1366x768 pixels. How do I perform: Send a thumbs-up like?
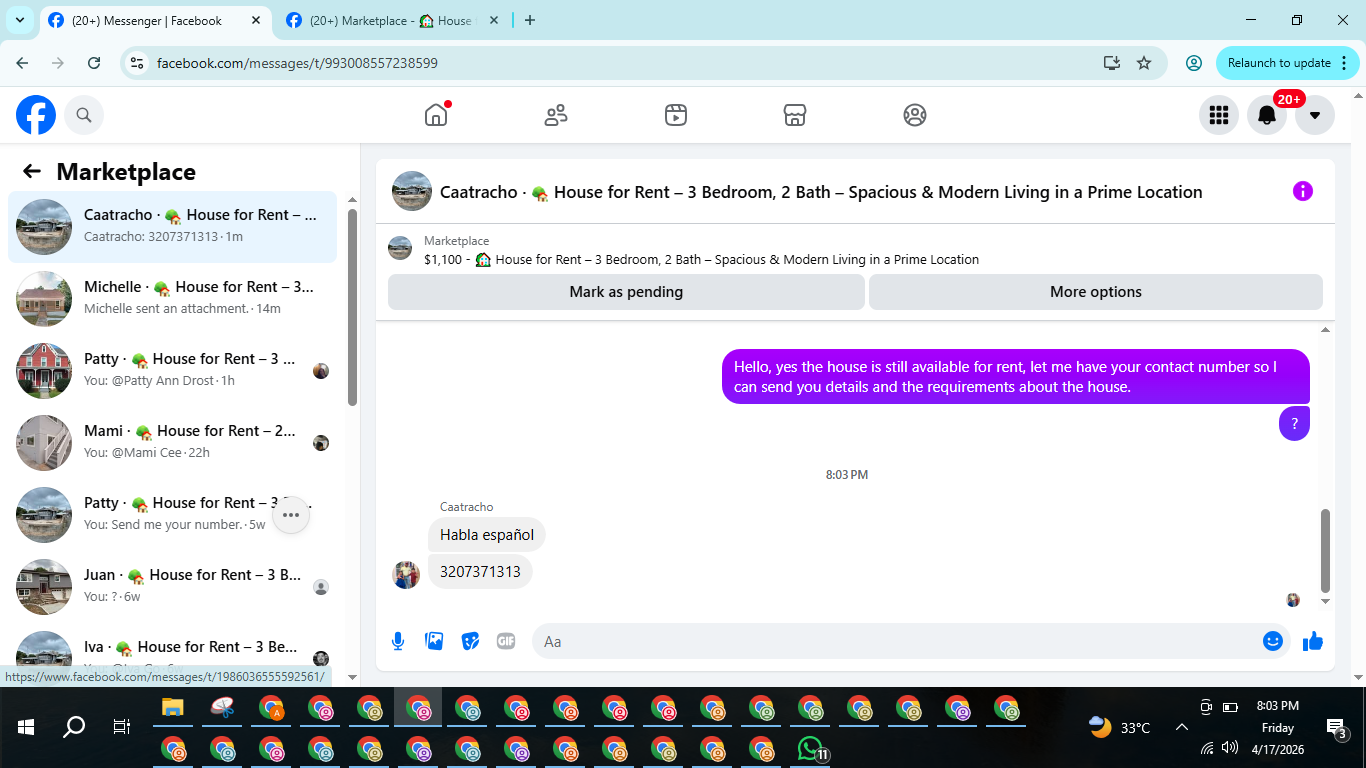pyautogui.click(x=1313, y=641)
